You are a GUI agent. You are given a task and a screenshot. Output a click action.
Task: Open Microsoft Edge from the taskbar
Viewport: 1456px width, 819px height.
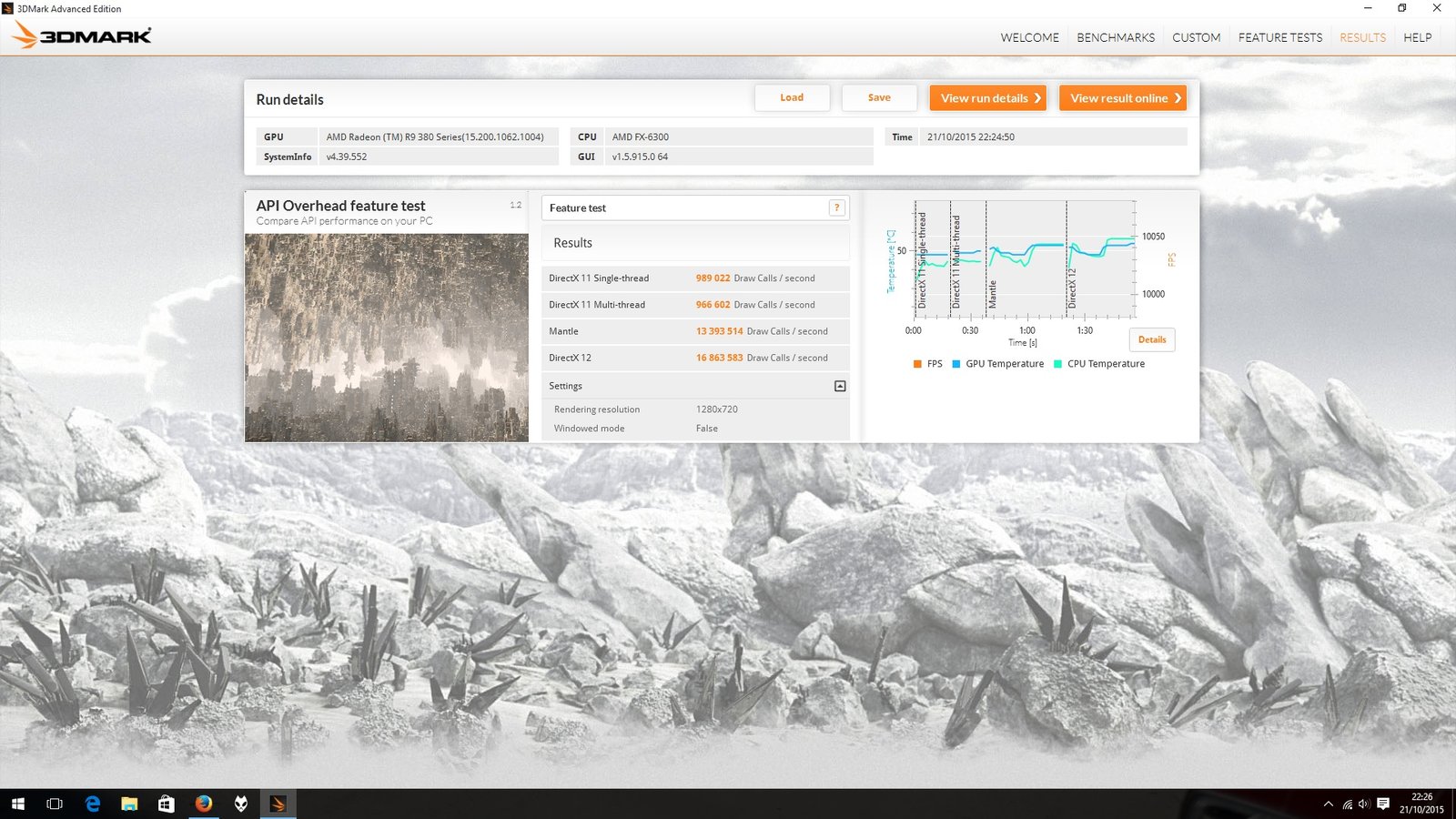pyautogui.click(x=93, y=804)
